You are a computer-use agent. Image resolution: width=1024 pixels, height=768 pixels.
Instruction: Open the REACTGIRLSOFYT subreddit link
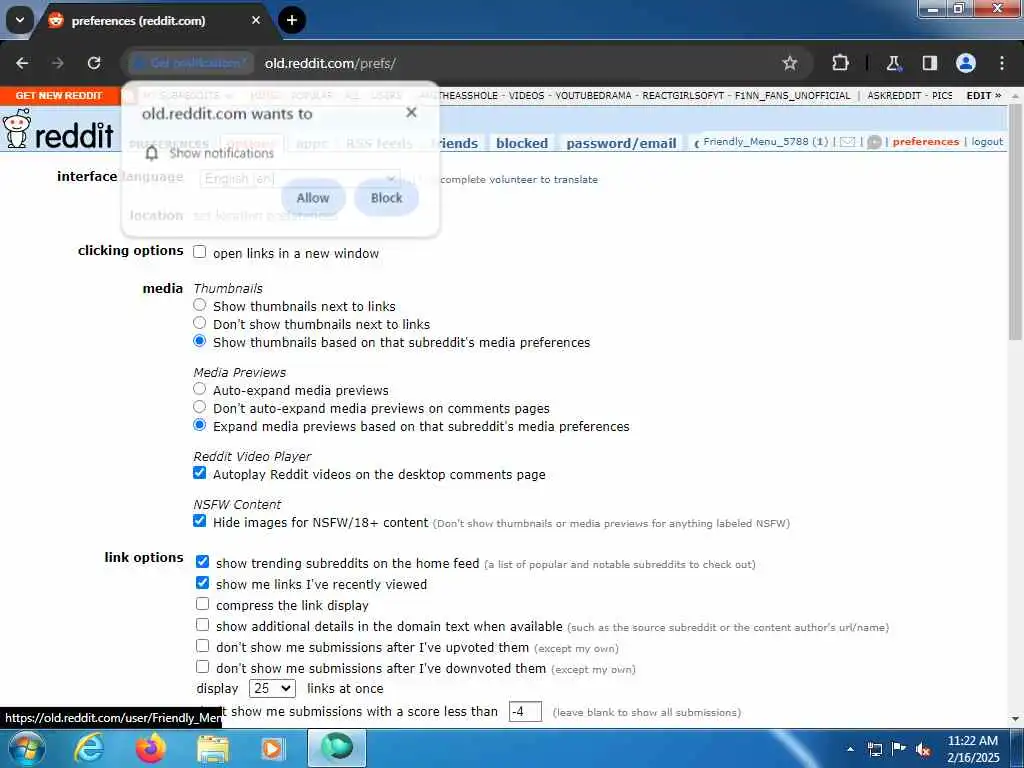tap(683, 95)
